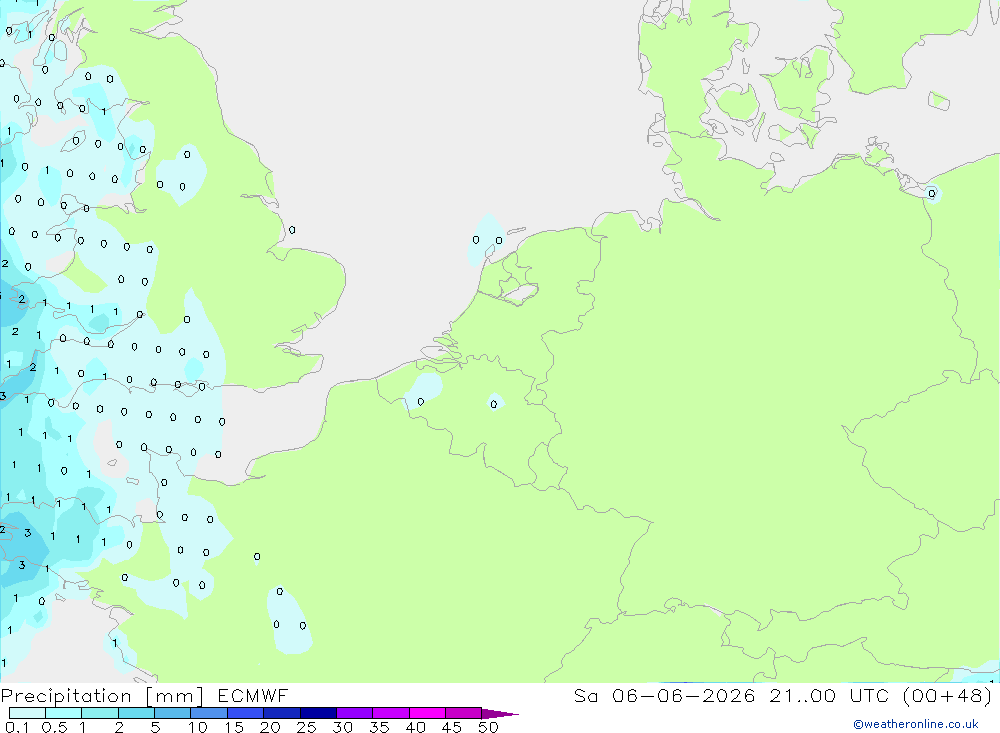The image size is (1000, 733).
Task: Click the "Sa 06-06-2026" forecast date text
Action: point(665,696)
